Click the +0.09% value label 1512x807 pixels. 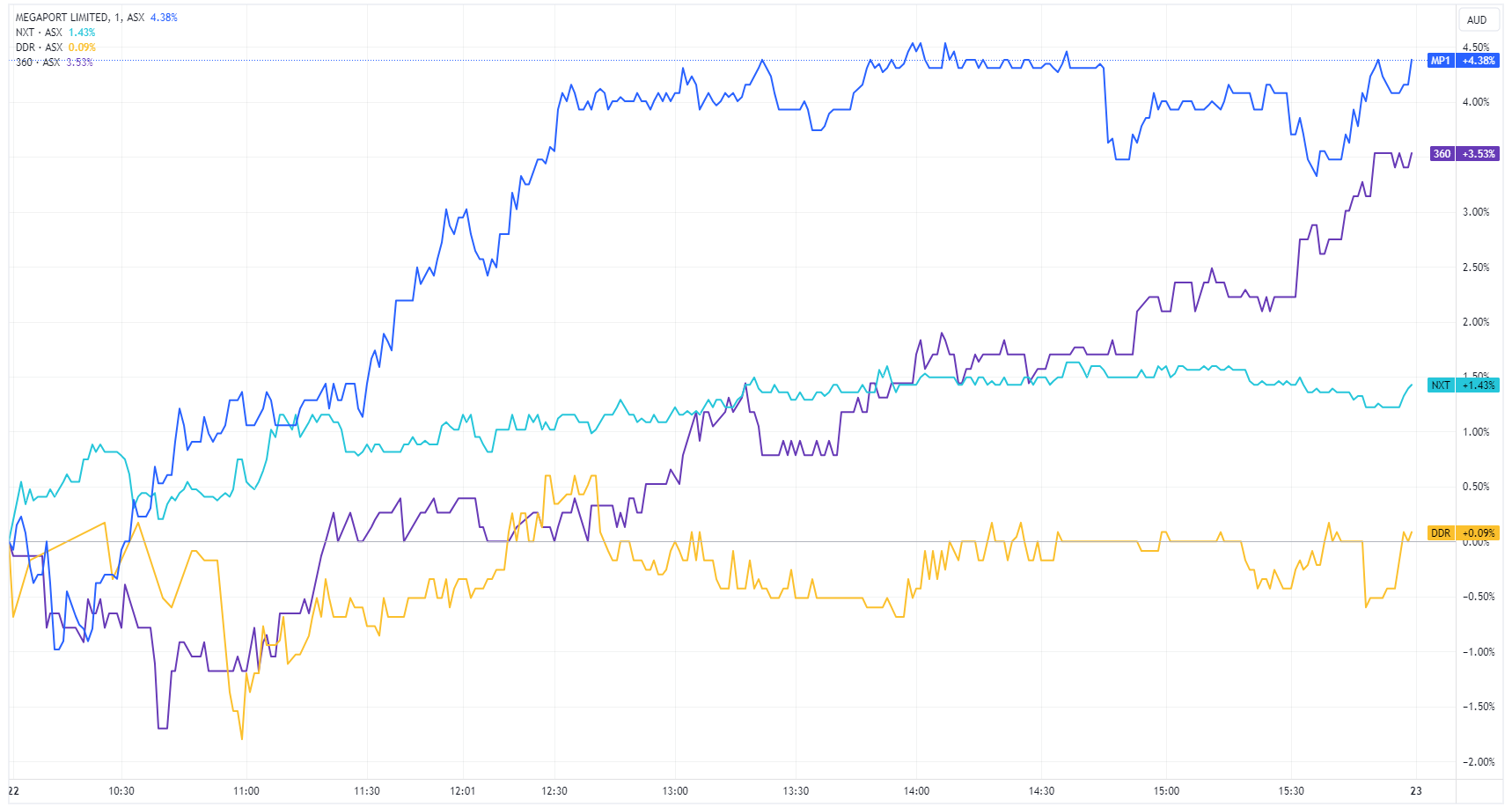pyautogui.click(x=1479, y=533)
